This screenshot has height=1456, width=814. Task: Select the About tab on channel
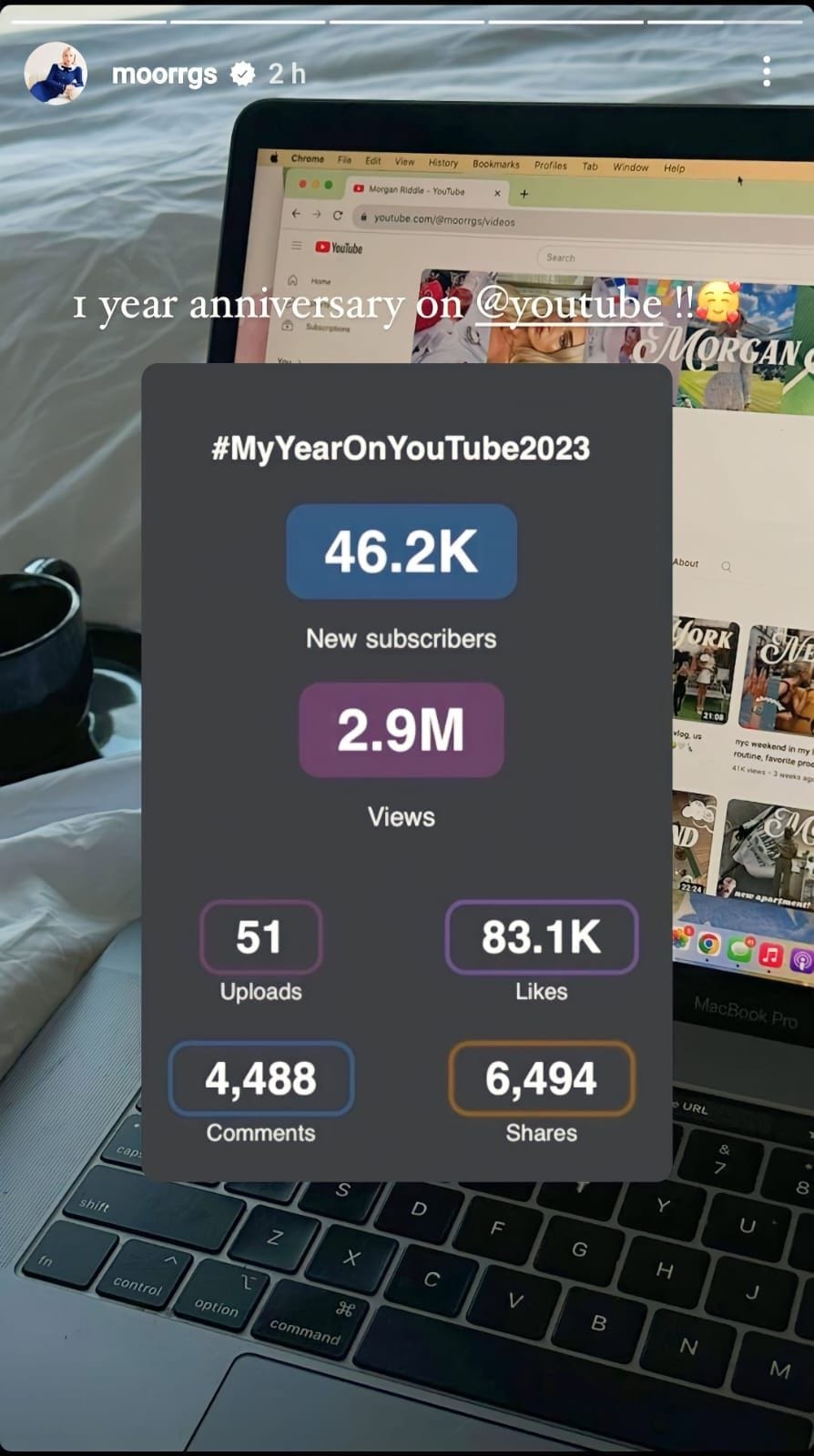coord(686,562)
